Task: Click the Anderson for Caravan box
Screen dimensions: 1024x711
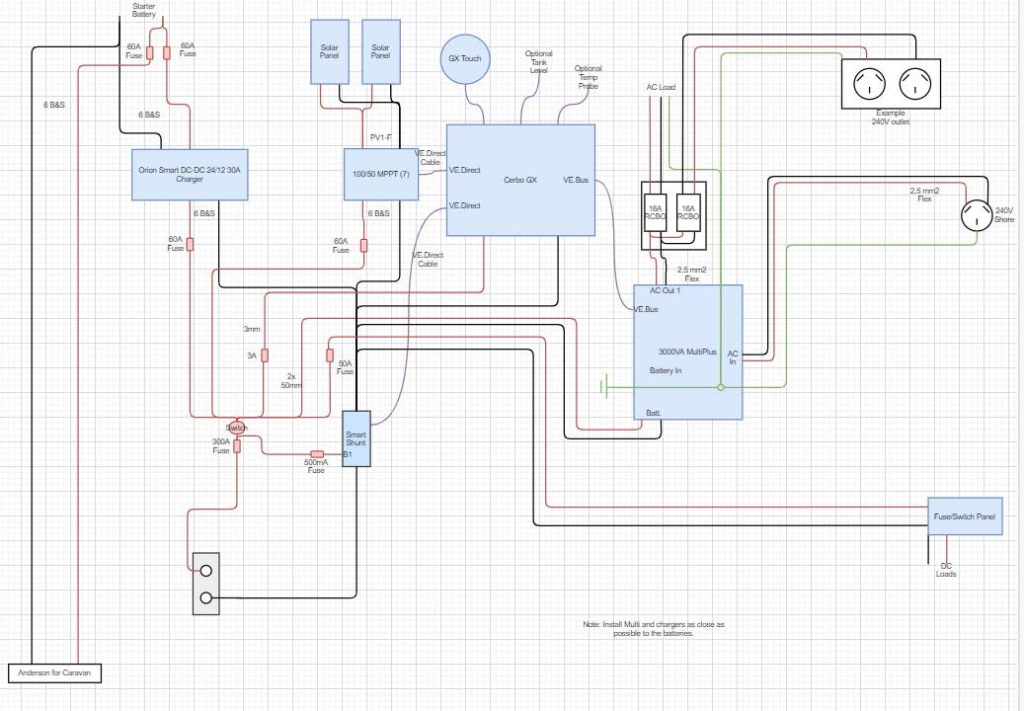Action: click(55, 673)
